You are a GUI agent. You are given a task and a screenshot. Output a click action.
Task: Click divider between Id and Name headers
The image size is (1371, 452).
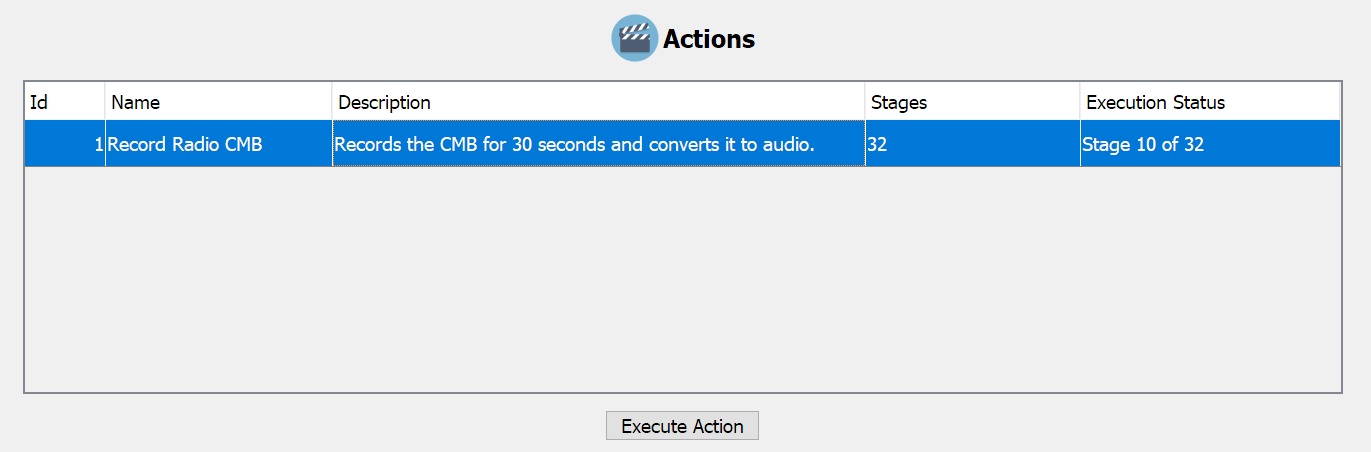pos(104,102)
